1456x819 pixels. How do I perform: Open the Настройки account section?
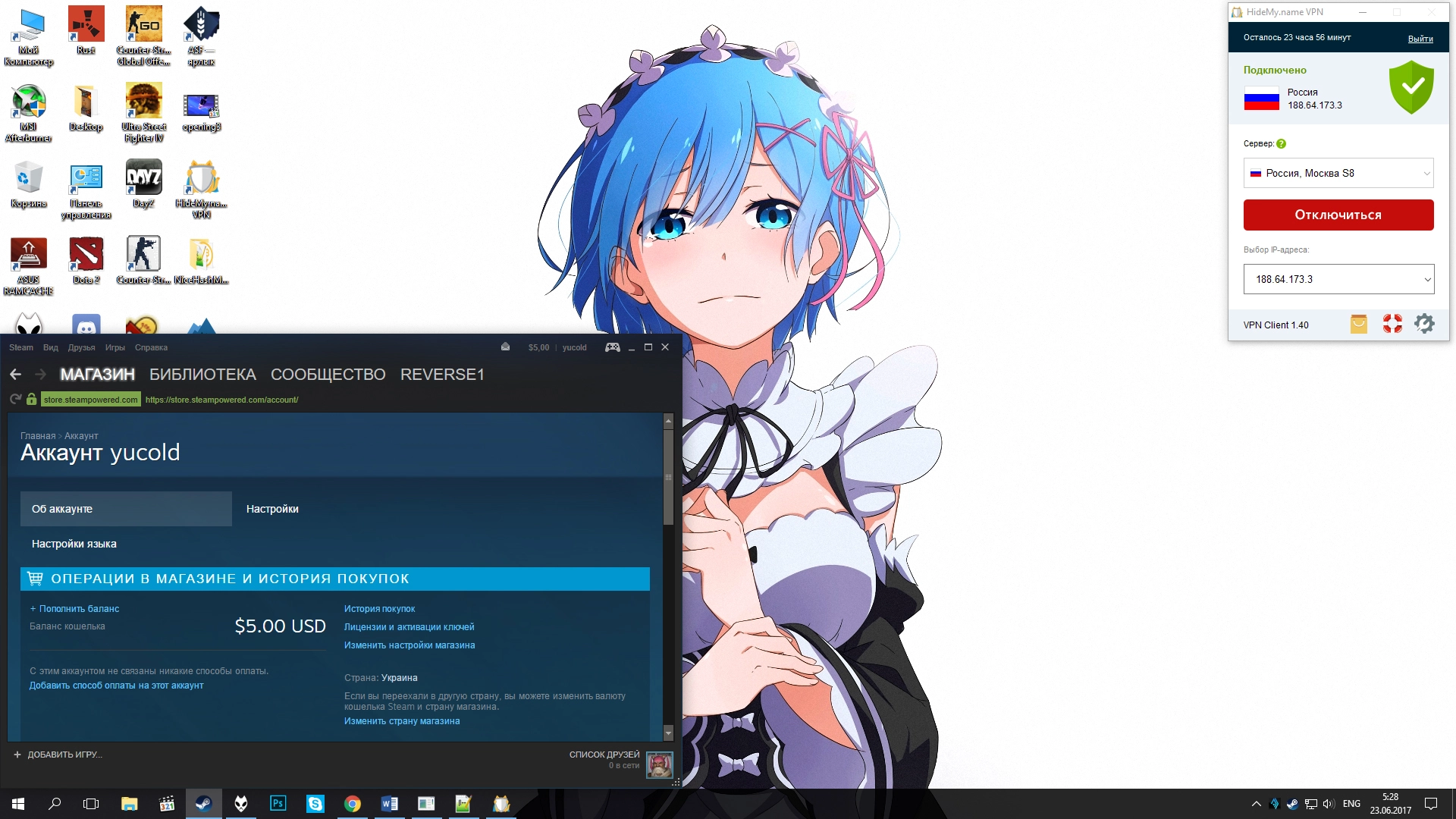pyautogui.click(x=272, y=509)
